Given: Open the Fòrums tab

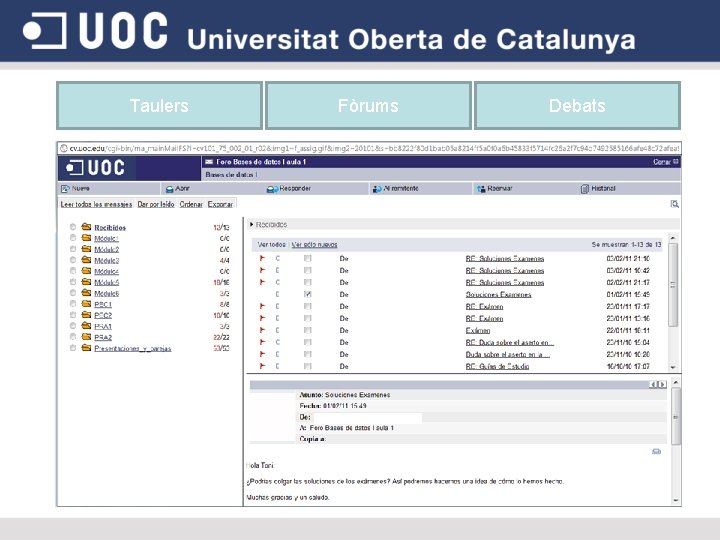Looking at the screenshot, I should click(368, 106).
